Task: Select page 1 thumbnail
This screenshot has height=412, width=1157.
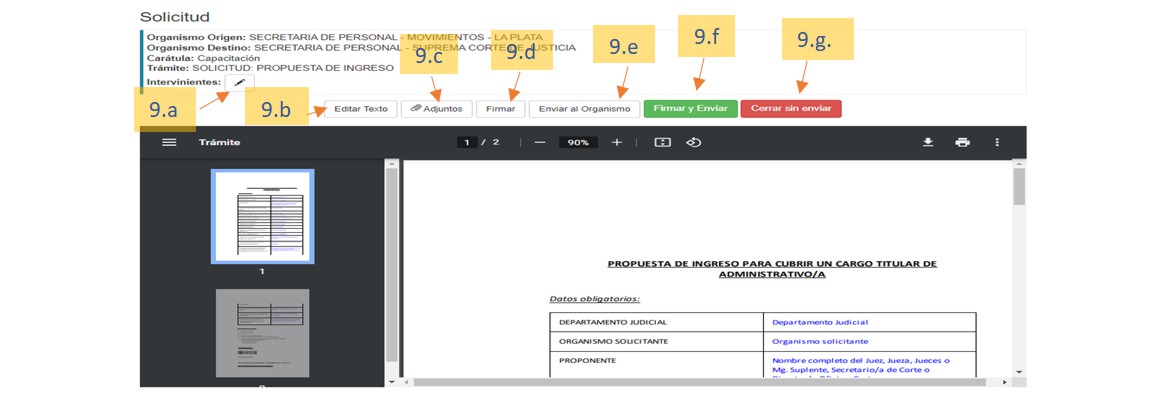Action: pyautogui.click(x=262, y=216)
